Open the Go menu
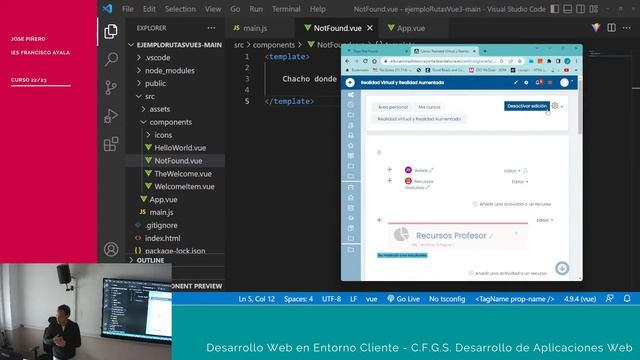 pyautogui.click(x=235, y=9)
